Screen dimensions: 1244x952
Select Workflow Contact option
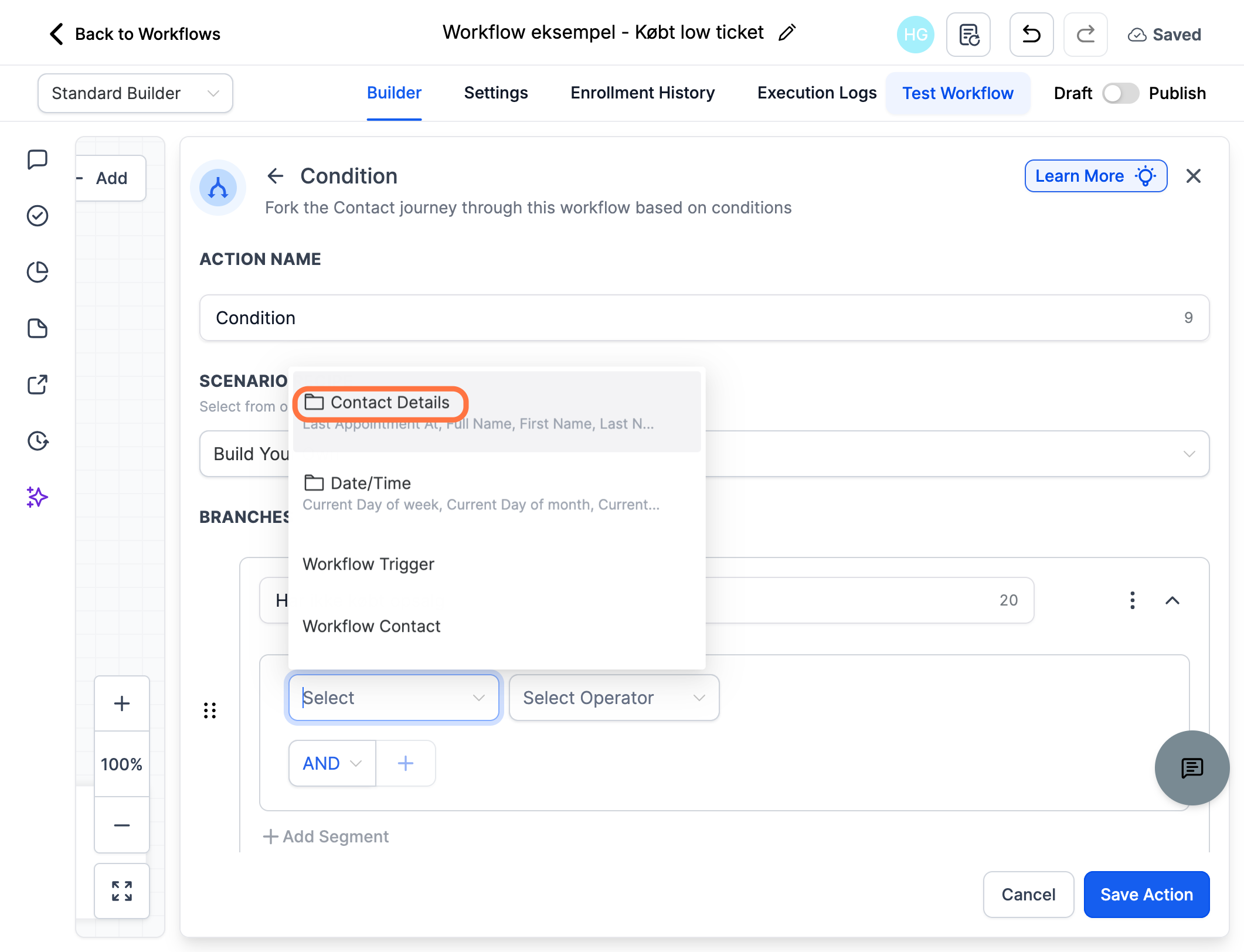click(497, 626)
